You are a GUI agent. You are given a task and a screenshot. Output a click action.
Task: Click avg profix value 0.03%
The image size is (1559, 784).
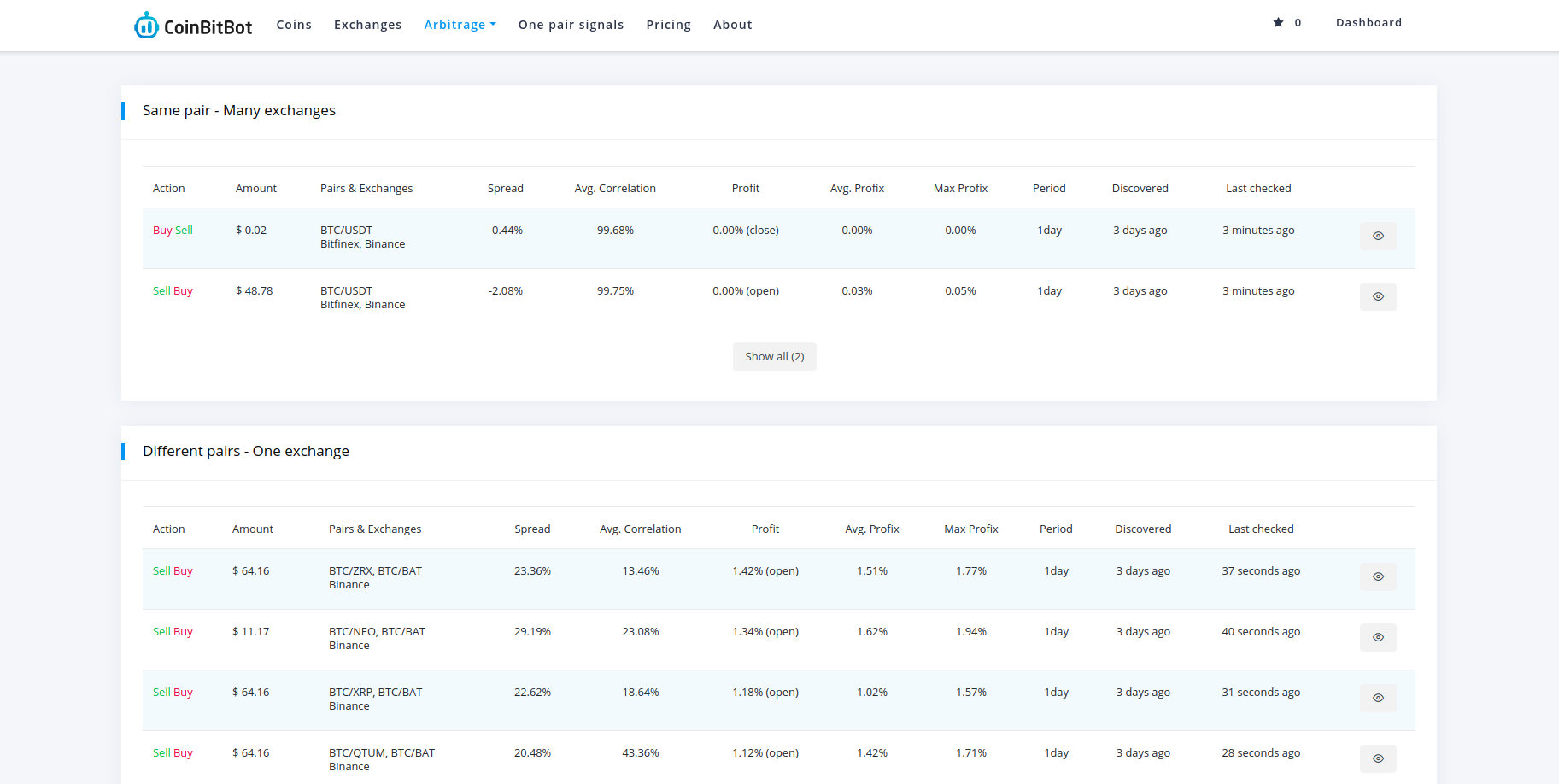tap(857, 291)
